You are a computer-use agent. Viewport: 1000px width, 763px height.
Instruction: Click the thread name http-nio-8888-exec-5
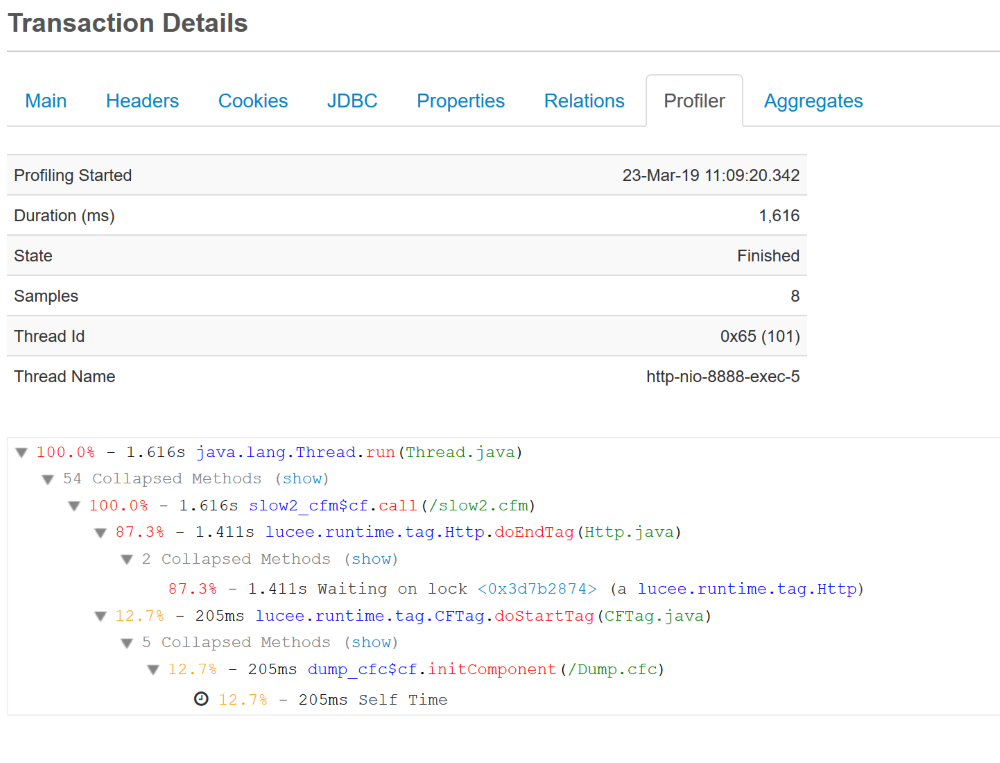pyautogui.click(x=723, y=376)
